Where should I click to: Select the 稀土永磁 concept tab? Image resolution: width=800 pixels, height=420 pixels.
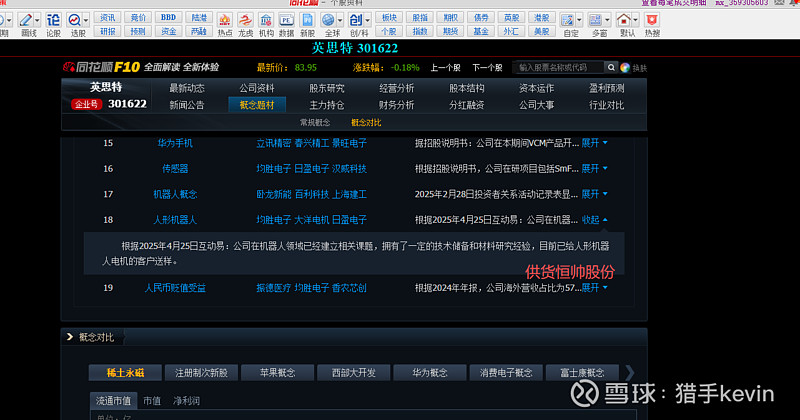pyautogui.click(x=125, y=373)
